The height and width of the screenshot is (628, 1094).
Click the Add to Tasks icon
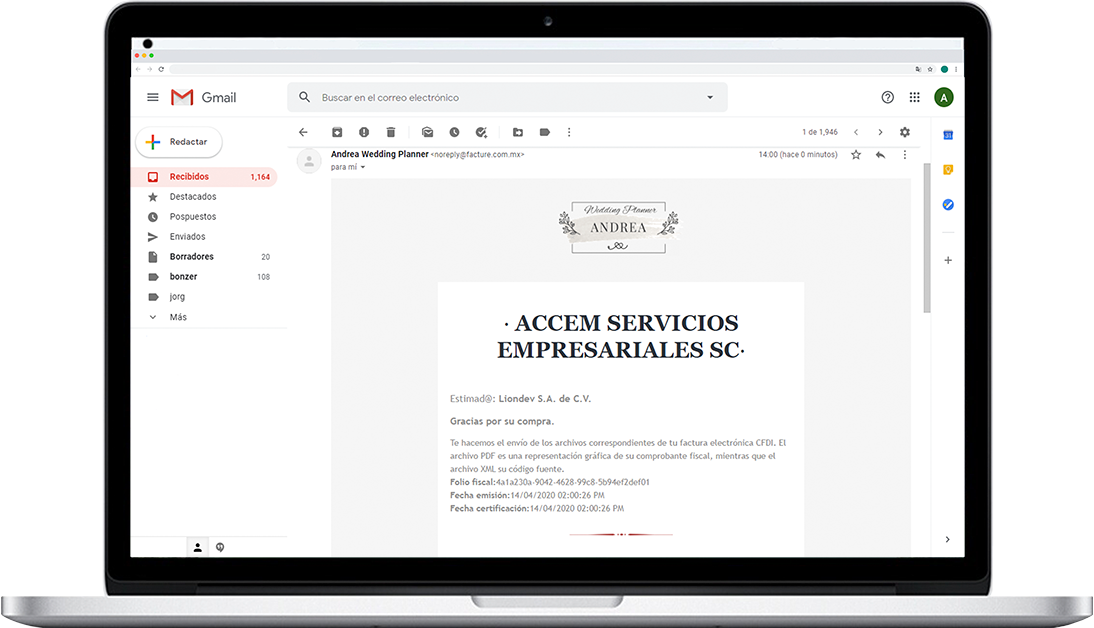pyautogui.click(x=481, y=132)
